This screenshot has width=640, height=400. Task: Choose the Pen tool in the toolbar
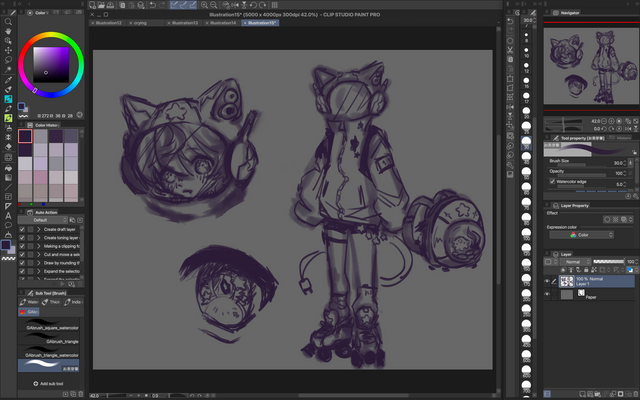pos(8,90)
